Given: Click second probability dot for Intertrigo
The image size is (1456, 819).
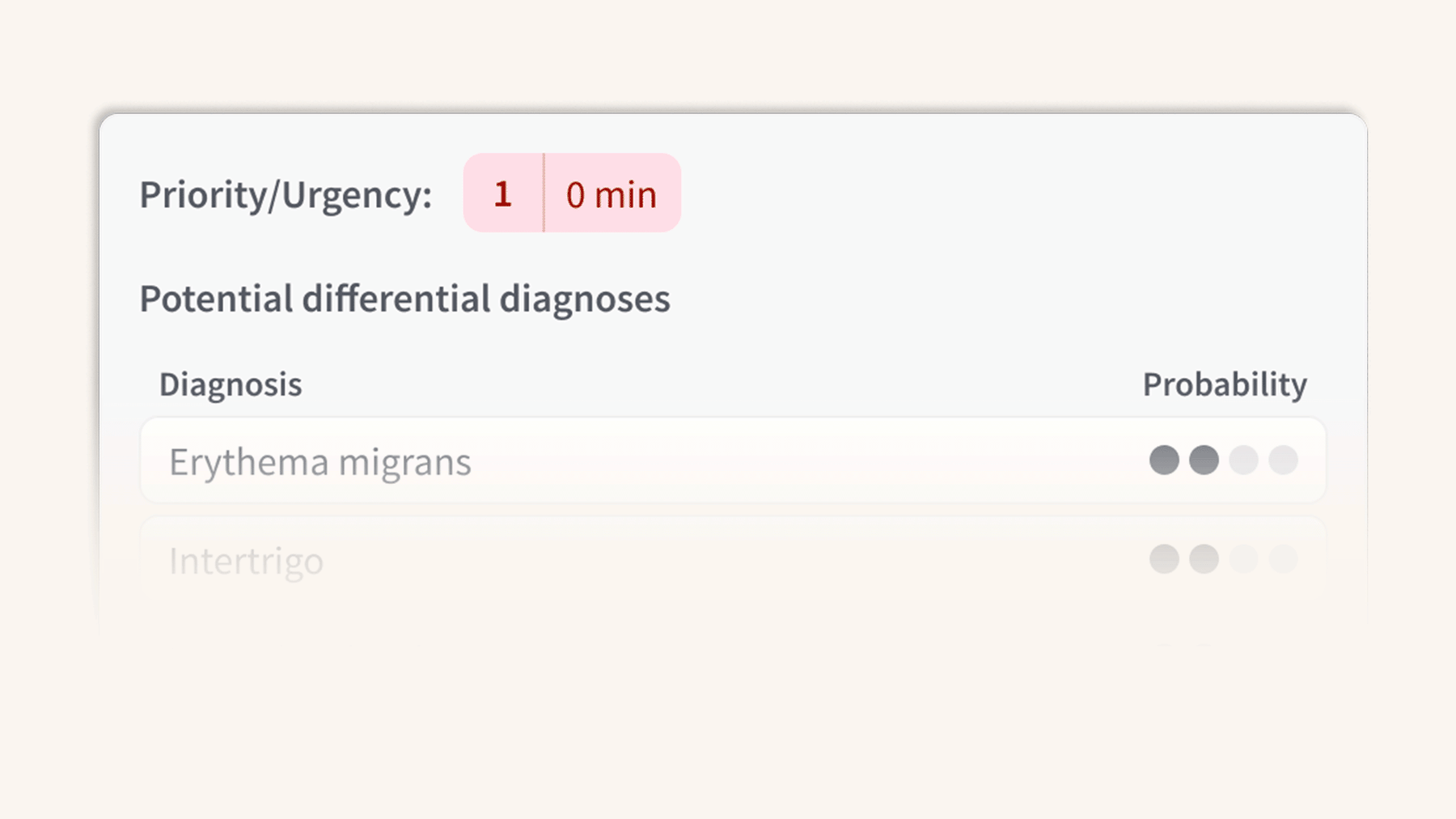Looking at the screenshot, I should 1204,558.
